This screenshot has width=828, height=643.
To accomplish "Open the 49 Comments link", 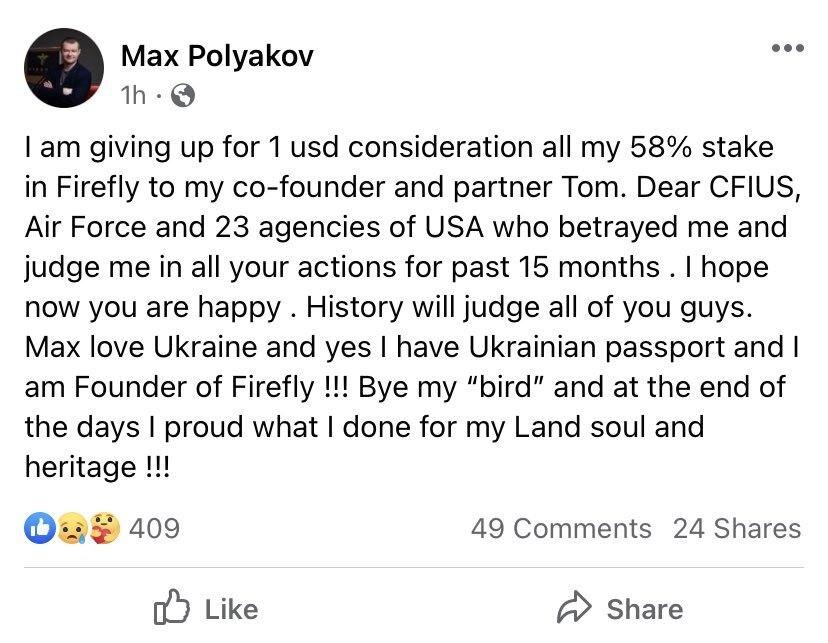I will pos(561,528).
